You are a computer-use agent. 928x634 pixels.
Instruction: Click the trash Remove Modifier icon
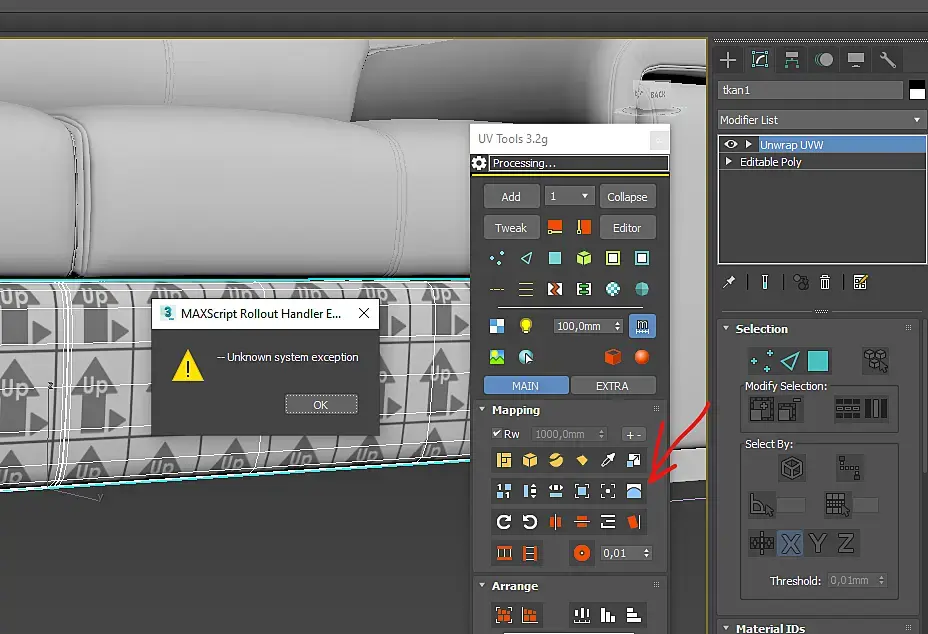tap(825, 282)
